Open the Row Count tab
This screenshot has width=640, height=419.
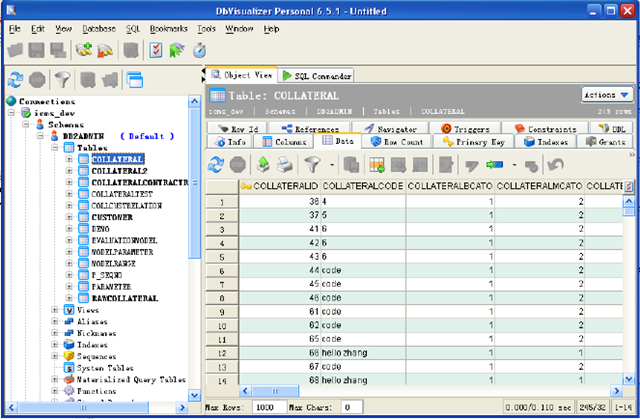tap(397, 142)
